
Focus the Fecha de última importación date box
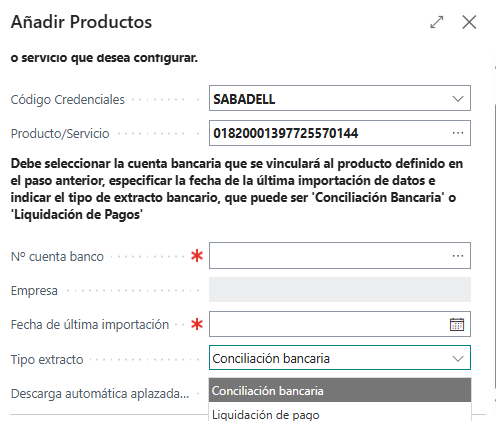point(340,324)
